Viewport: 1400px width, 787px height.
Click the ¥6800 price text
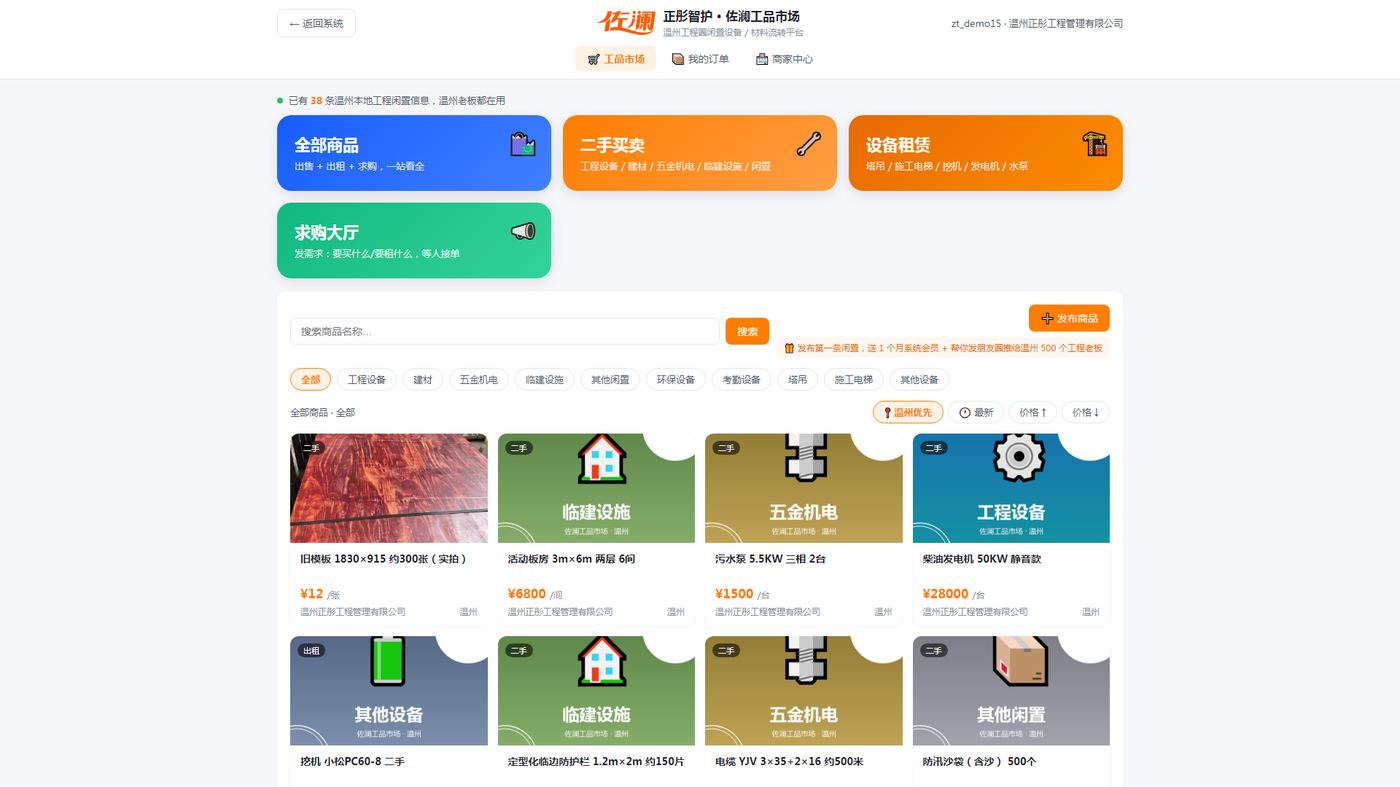tap(527, 593)
